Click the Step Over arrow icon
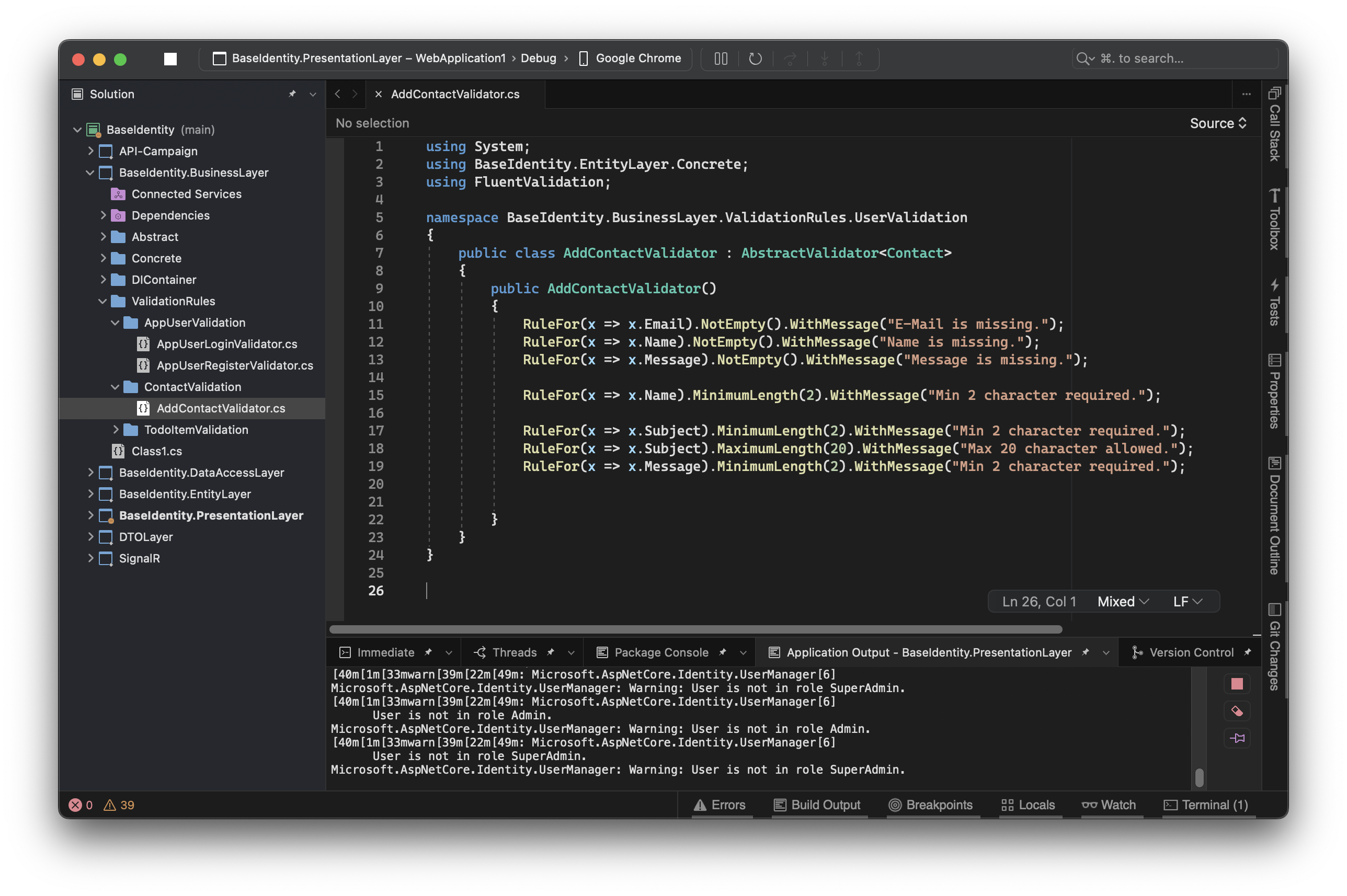The width and height of the screenshot is (1347, 896). (790, 58)
